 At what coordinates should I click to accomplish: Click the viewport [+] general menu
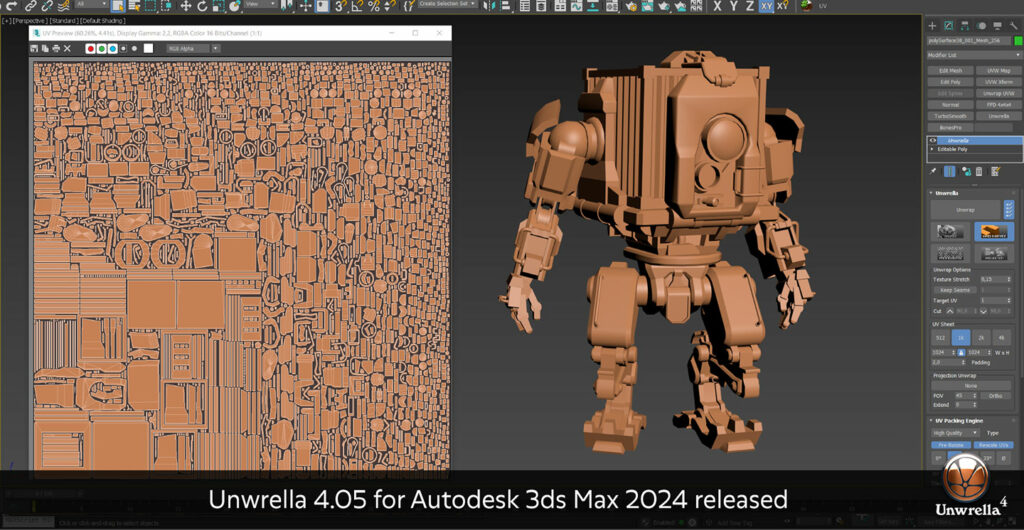point(6,21)
